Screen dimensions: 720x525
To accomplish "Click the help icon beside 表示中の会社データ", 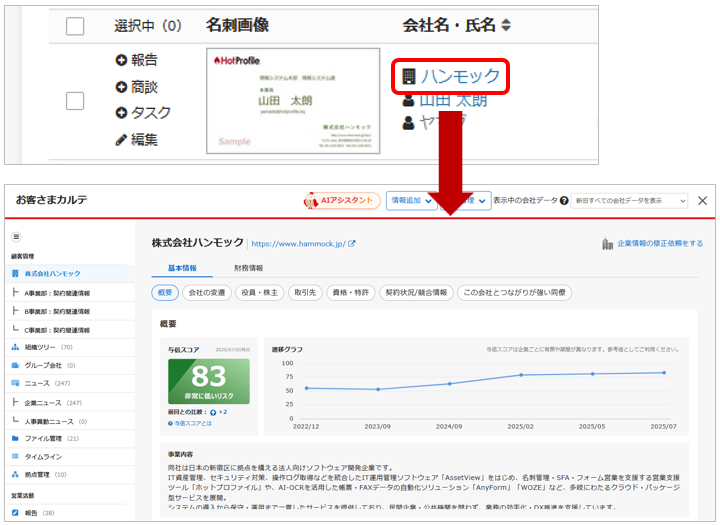I will [564, 200].
